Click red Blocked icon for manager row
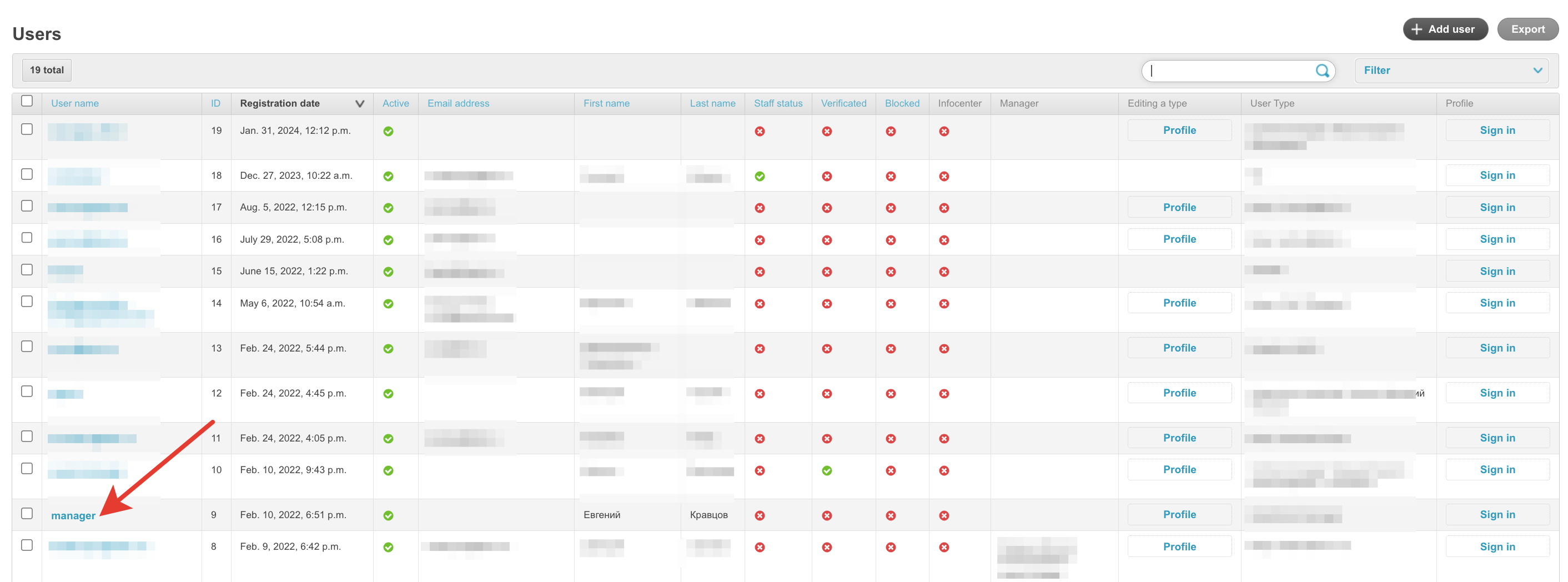This screenshot has height=582, width=1568. (890, 516)
